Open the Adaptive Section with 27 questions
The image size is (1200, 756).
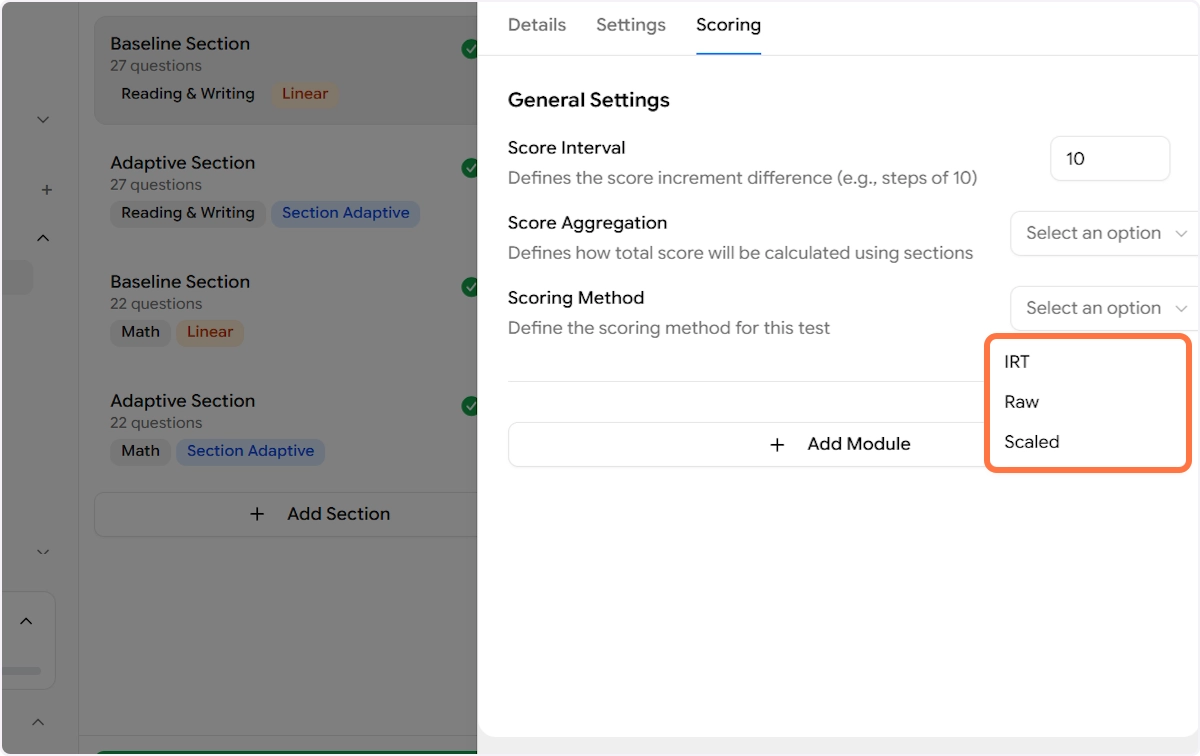click(183, 163)
